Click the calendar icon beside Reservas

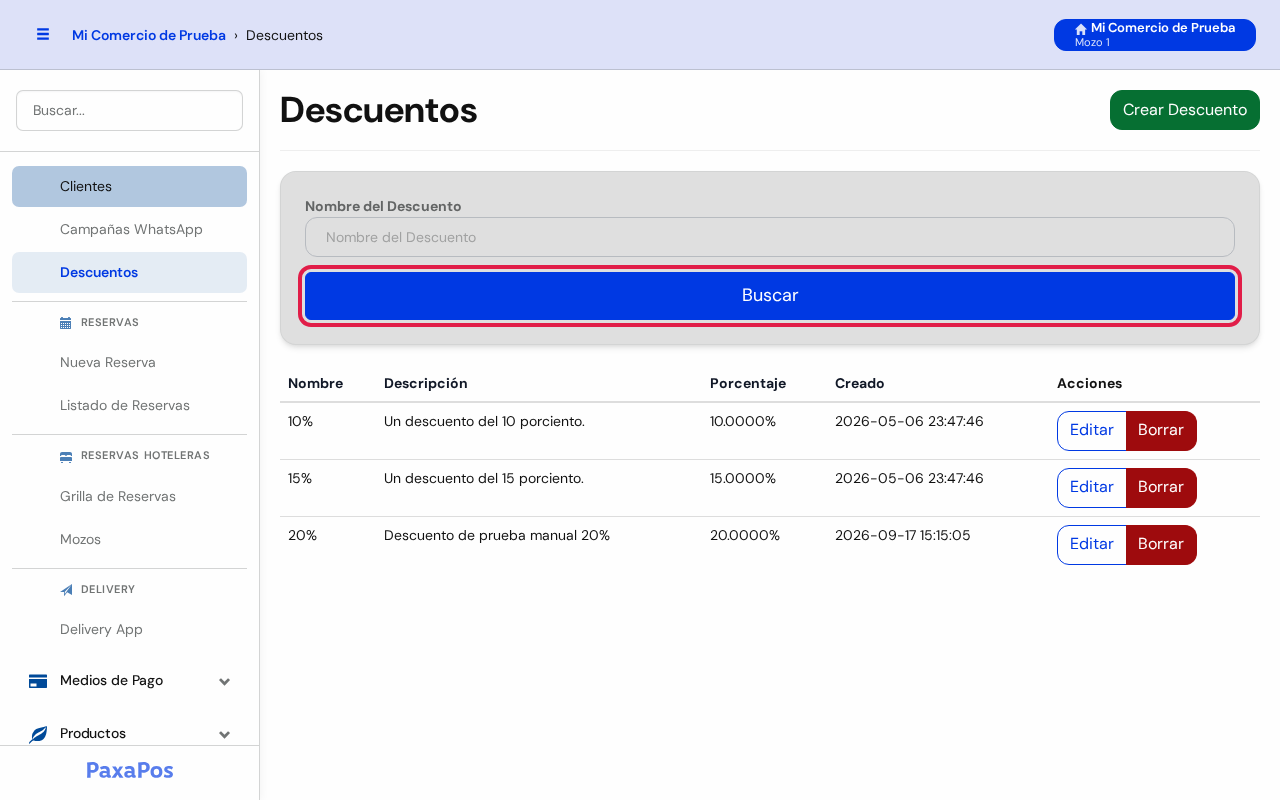pos(66,323)
